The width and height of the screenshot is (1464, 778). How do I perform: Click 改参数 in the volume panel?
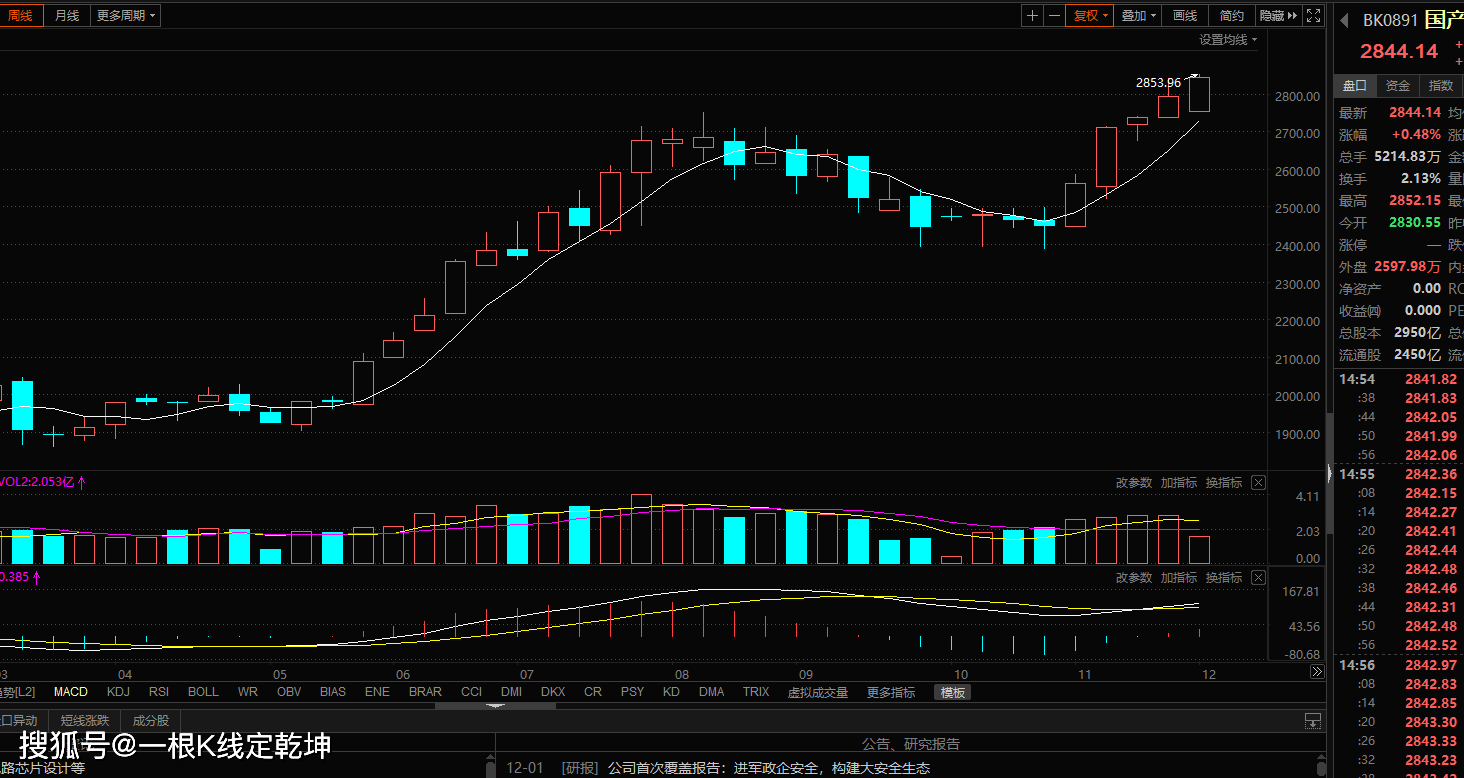pyautogui.click(x=1134, y=483)
